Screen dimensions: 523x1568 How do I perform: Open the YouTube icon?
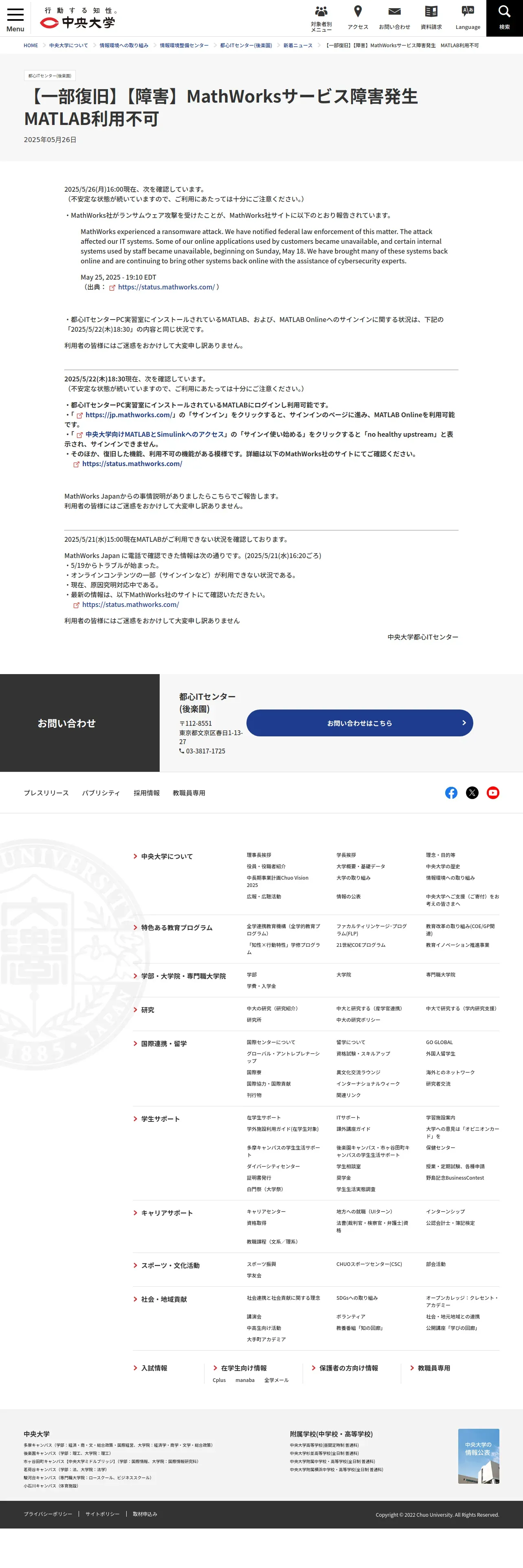[x=493, y=793]
